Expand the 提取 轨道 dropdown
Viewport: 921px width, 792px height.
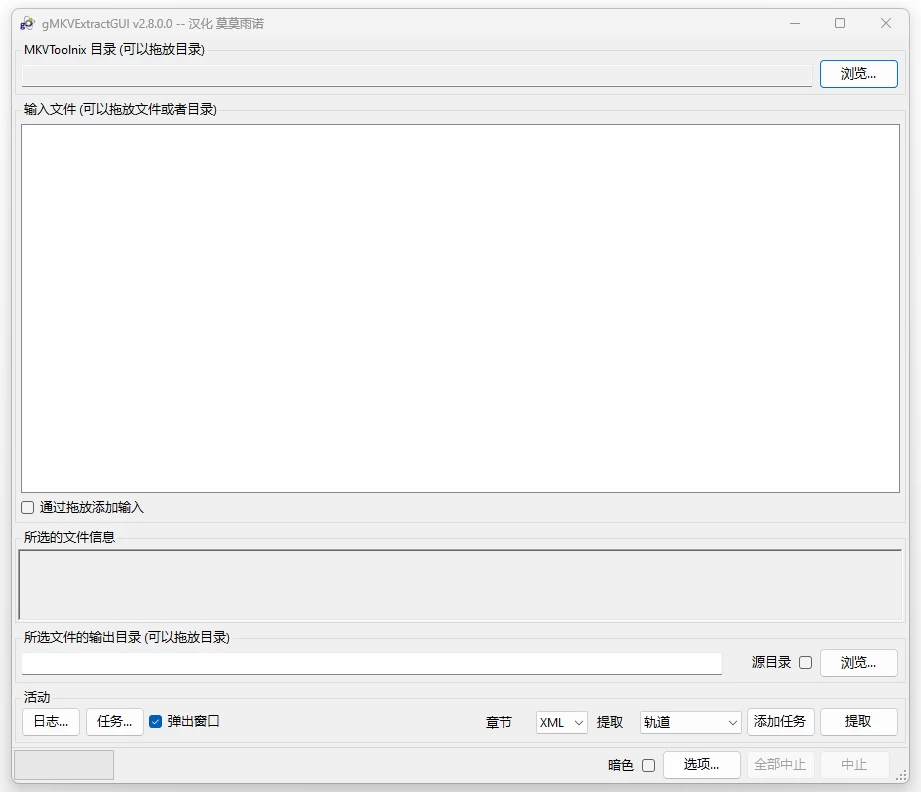tap(690, 722)
